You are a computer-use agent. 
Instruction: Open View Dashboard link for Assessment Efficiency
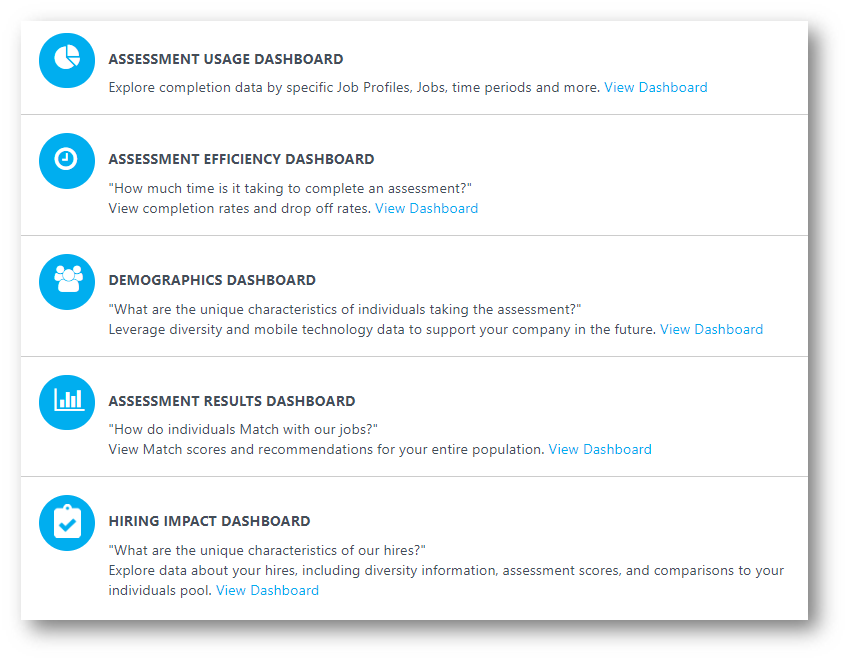(x=426, y=208)
